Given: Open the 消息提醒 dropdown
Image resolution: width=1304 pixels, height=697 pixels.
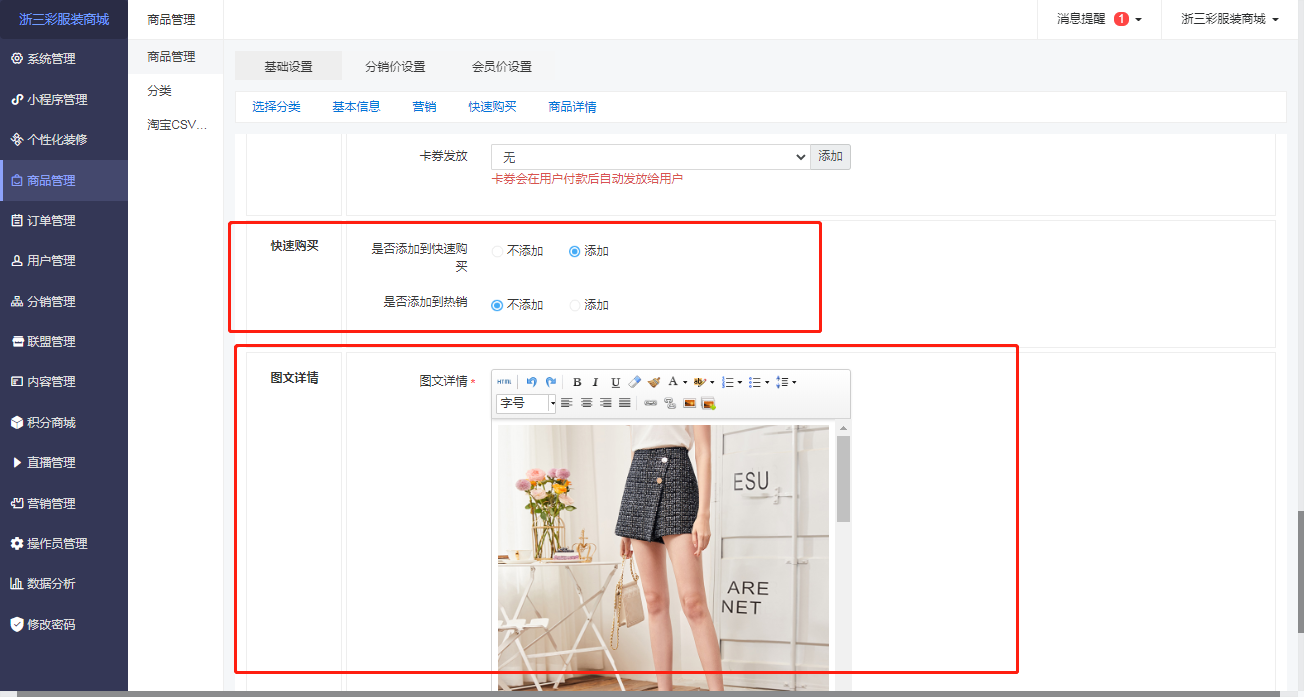Looking at the screenshot, I should [x=1099, y=19].
